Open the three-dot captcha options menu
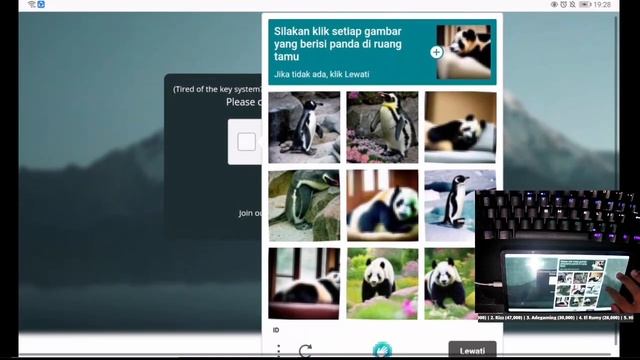The width and height of the screenshot is (640, 360). [278, 351]
